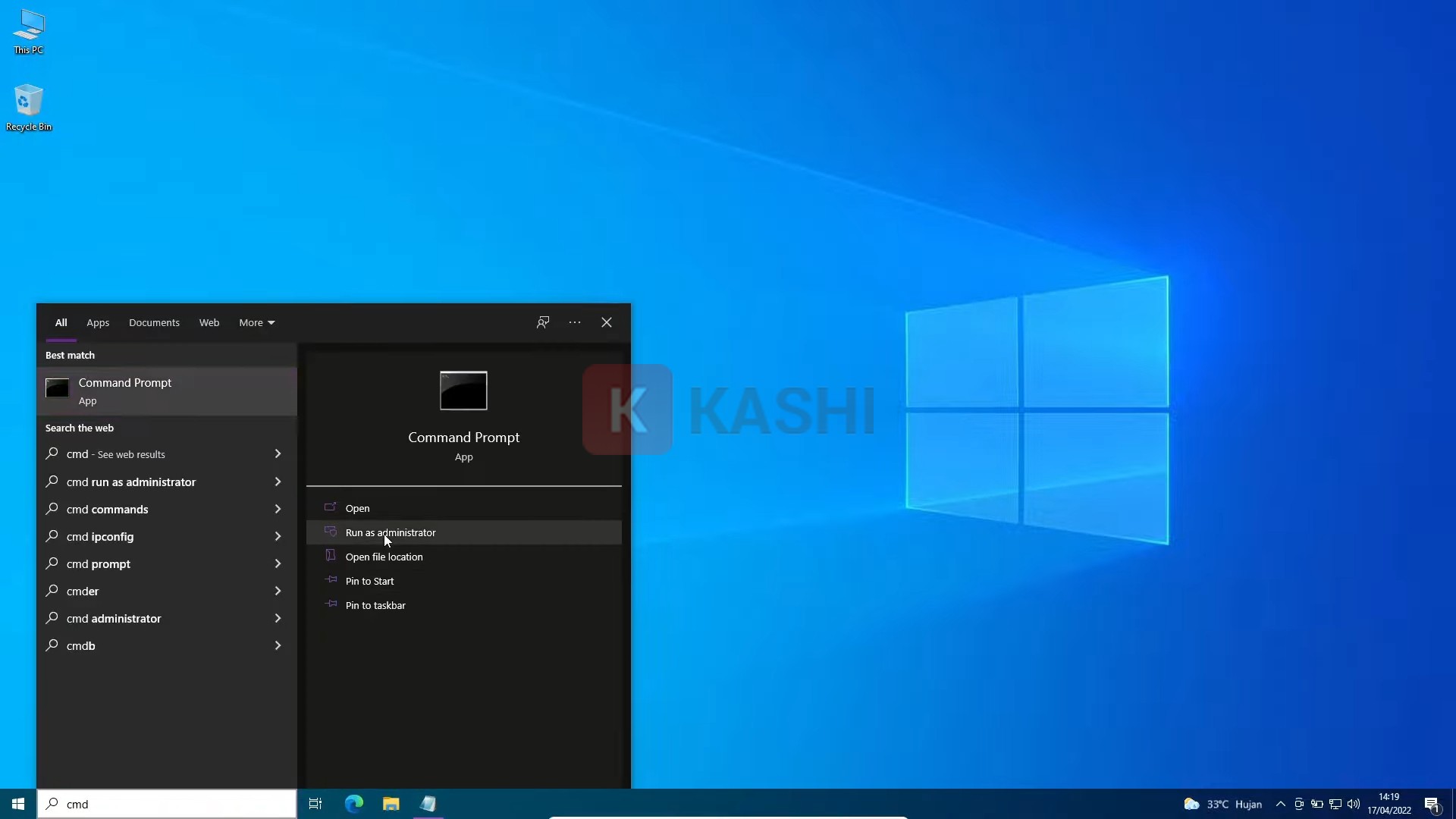Open file location of Command Prompt
This screenshot has width=1456, height=819.
click(383, 557)
